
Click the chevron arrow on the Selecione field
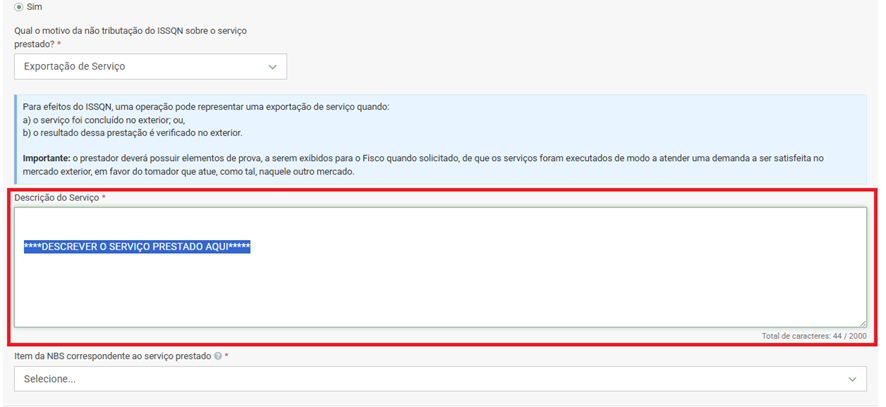point(852,380)
